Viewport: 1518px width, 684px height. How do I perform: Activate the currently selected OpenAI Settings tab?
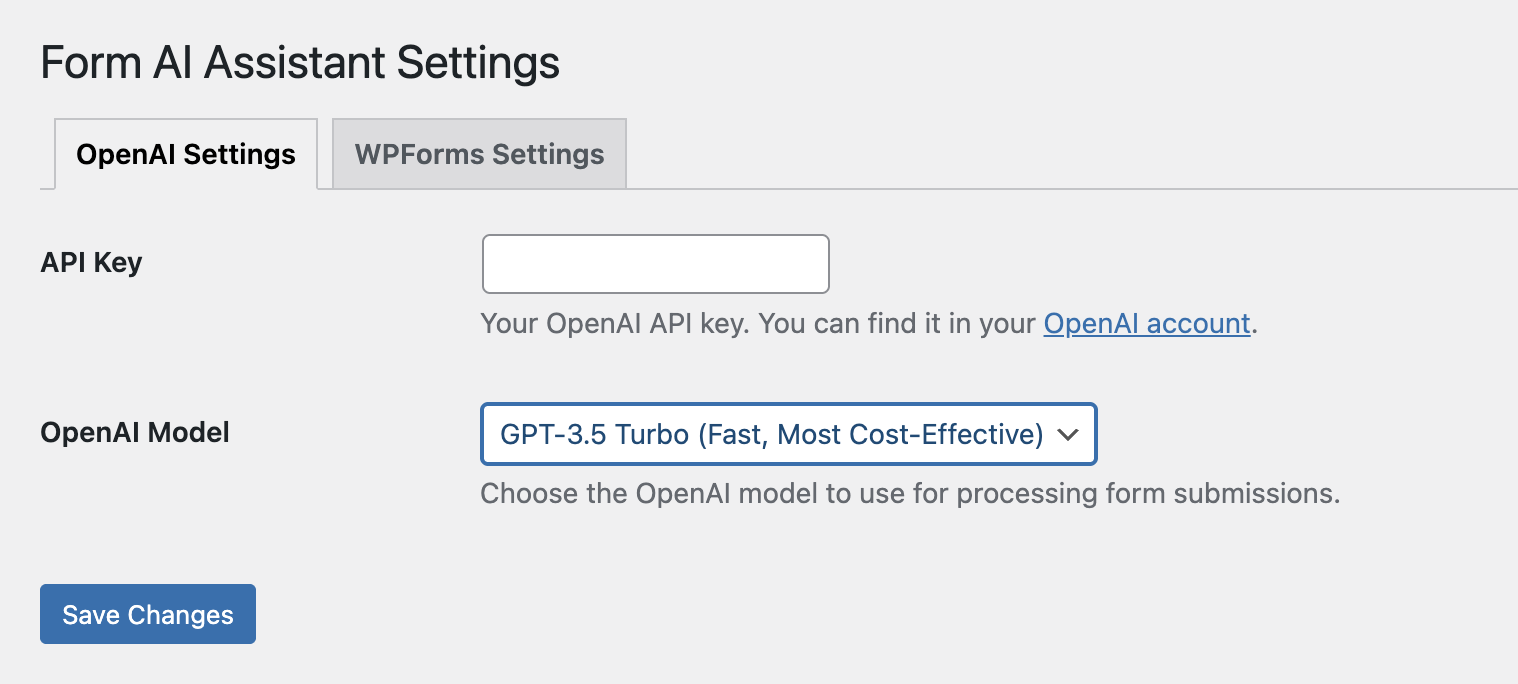186,154
